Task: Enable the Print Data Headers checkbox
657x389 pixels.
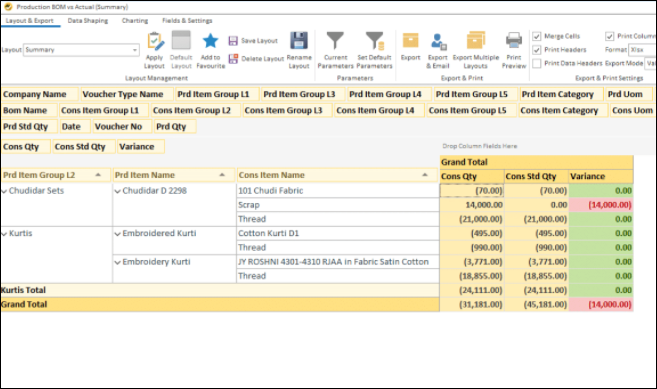Action: pyautogui.click(x=536, y=63)
